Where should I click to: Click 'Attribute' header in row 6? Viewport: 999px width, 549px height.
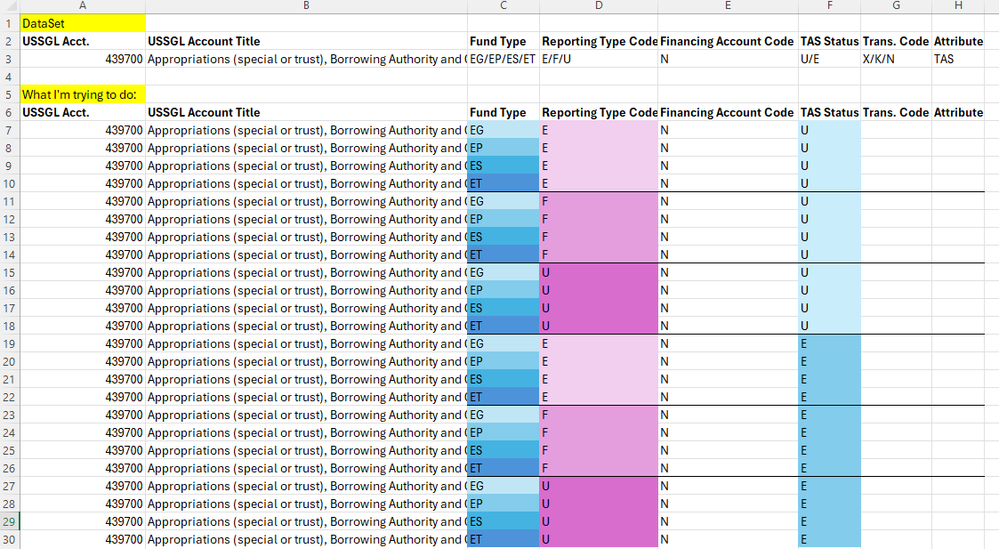tap(958, 113)
